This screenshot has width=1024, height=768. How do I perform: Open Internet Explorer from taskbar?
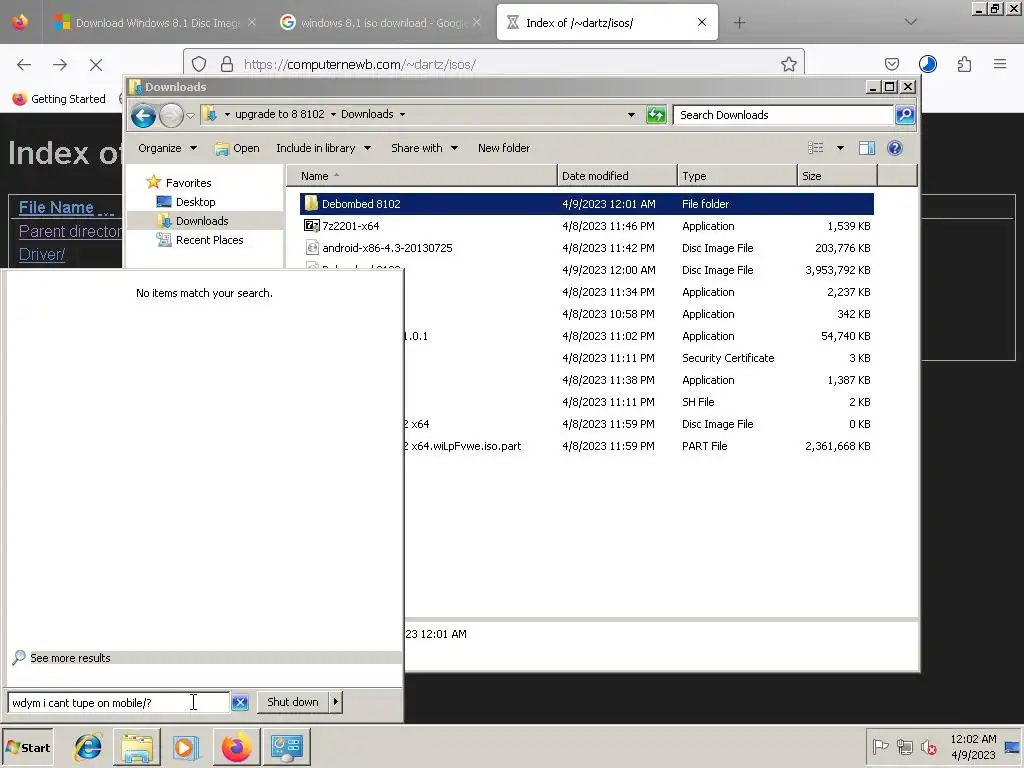(x=88, y=747)
